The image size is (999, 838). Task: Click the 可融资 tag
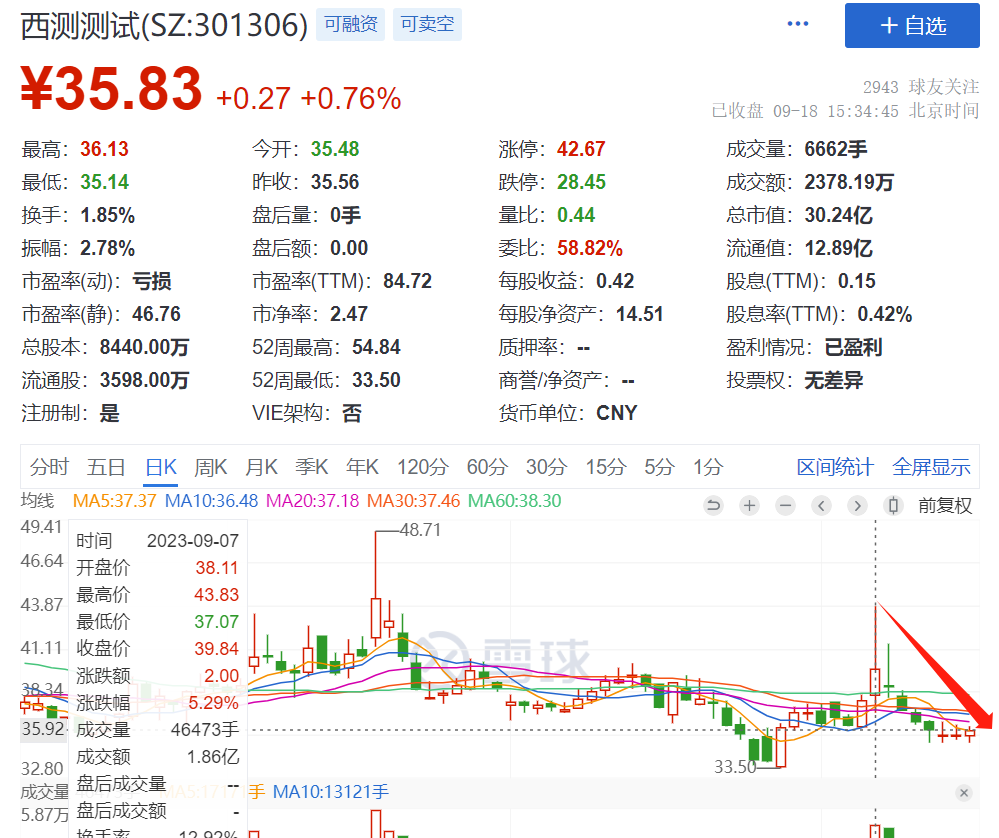click(350, 24)
